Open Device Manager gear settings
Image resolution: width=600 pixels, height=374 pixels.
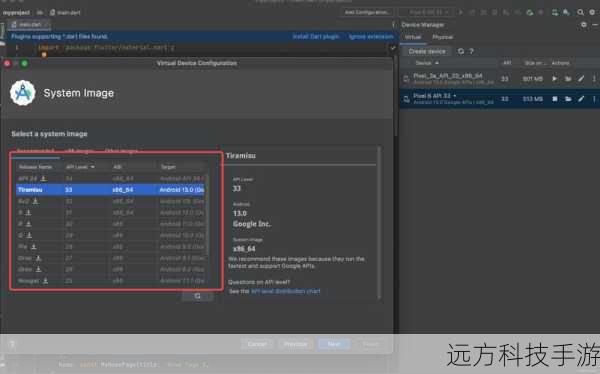coord(583,25)
